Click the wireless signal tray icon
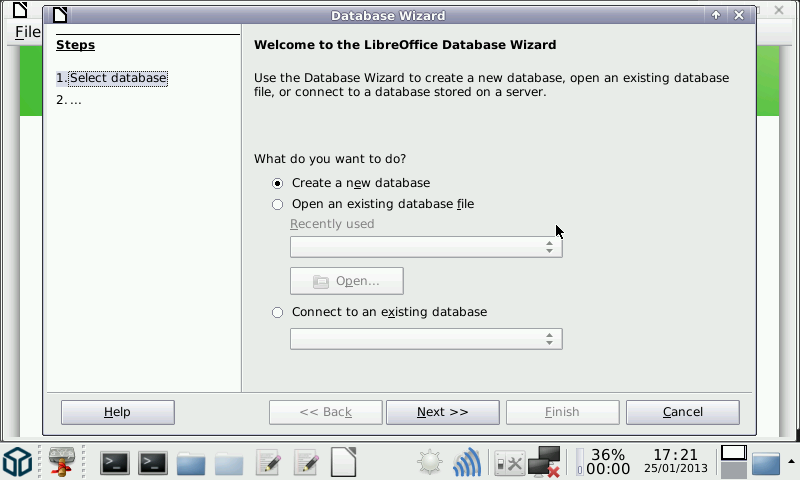This screenshot has width=800, height=480. tap(467, 463)
